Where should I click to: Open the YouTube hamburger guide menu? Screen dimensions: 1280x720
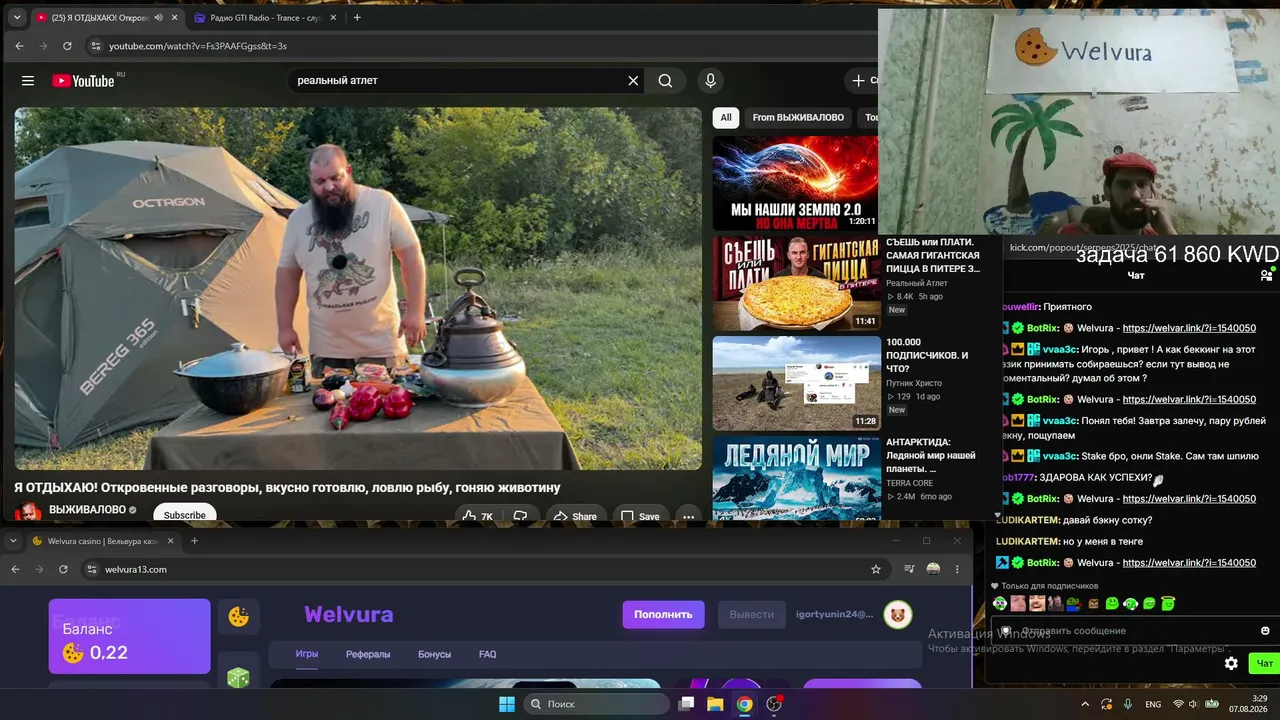coord(28,81)
